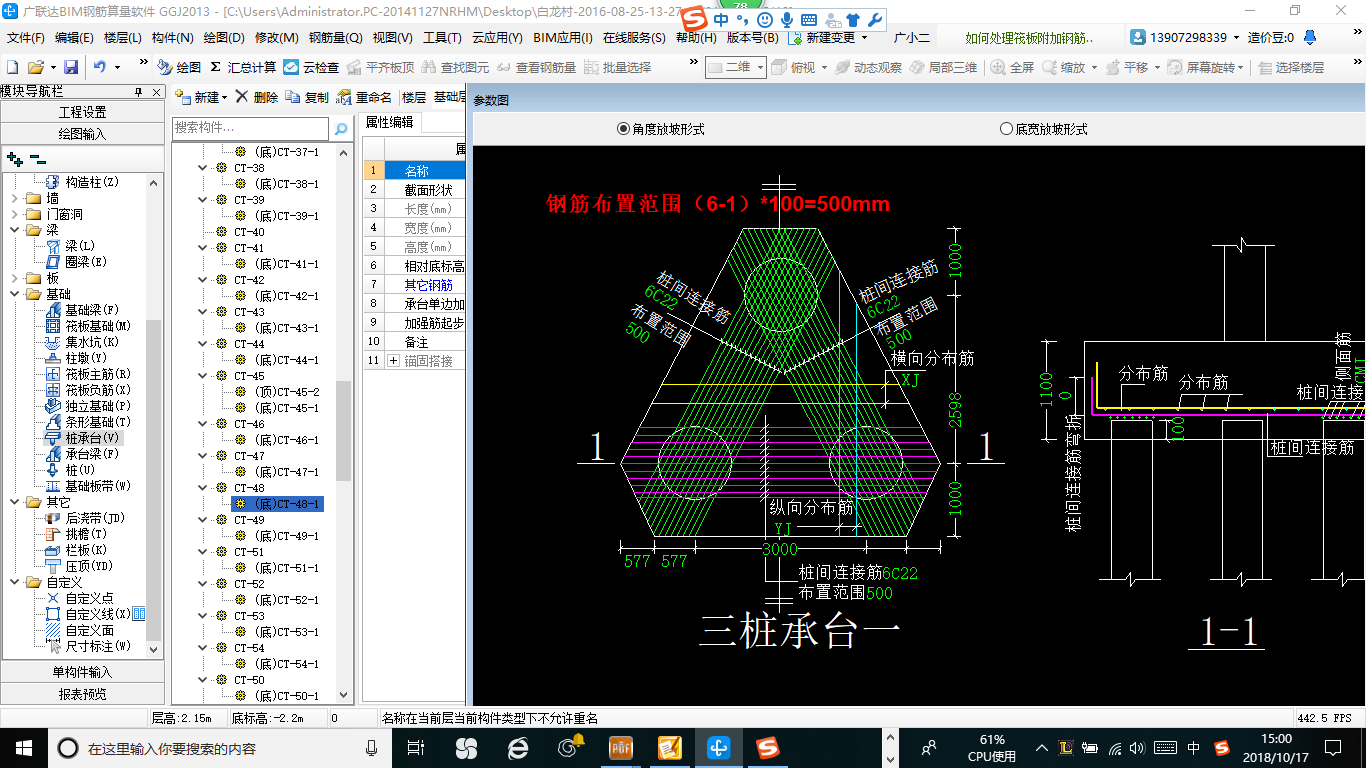The width and height of the screenshot is (1366, 768).
Task: Click 查看钢筋量 view rebar quantity
Action: point(536,67)
